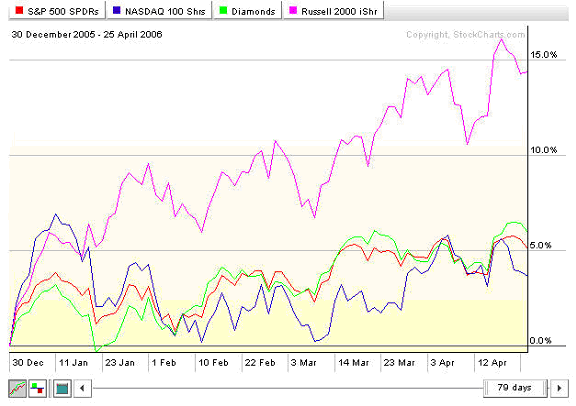Click the 22 Feb date label
This screenshot has height=406, width=576.
click(x=260, y=363)
